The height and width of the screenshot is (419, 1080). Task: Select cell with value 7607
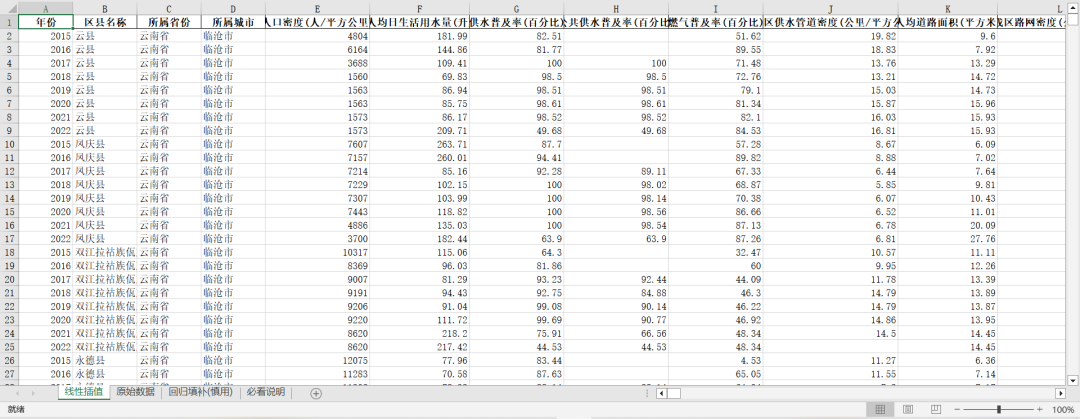[318, 144]
